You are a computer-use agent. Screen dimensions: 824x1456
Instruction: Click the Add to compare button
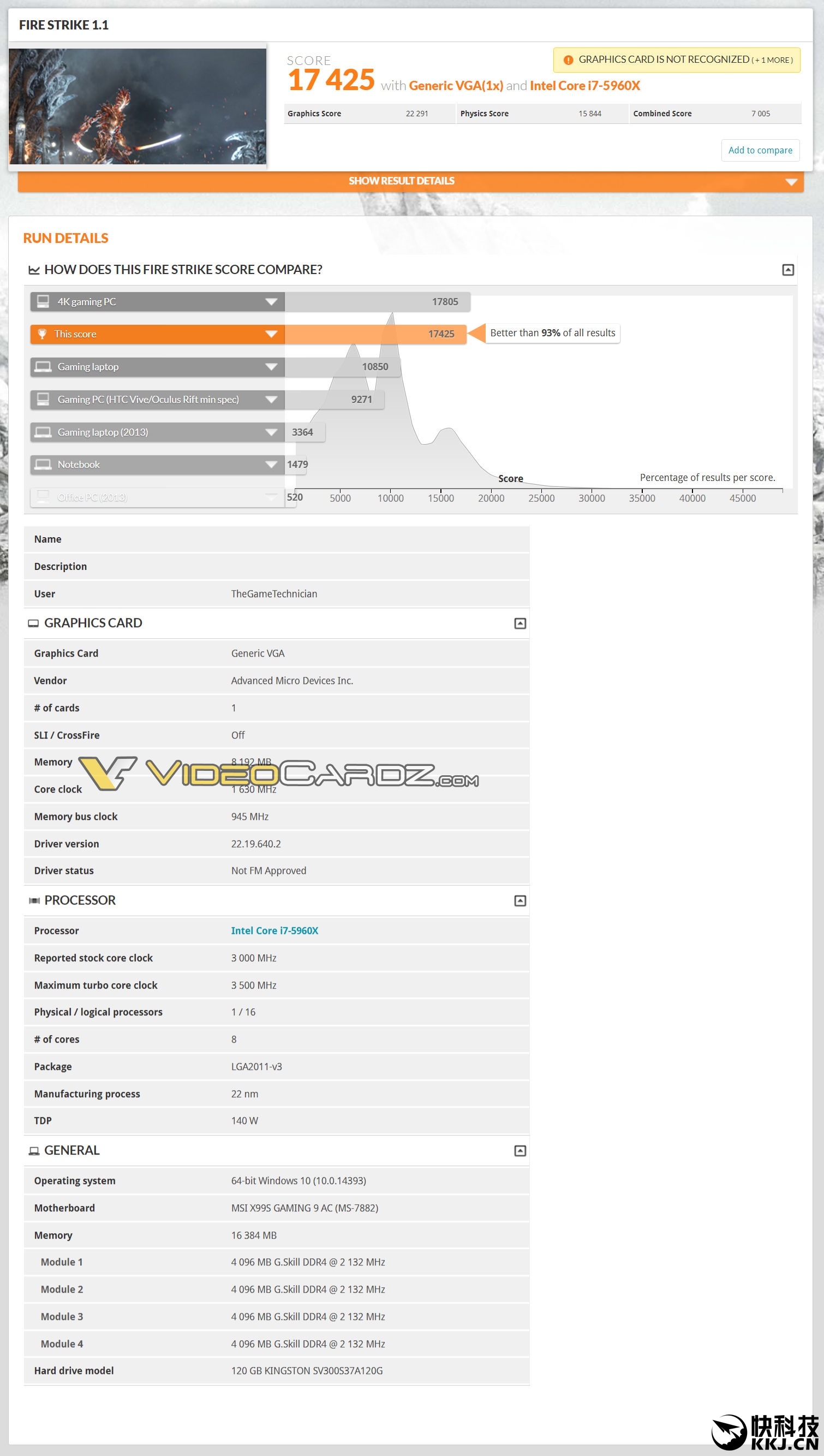[x=760, y=151]
